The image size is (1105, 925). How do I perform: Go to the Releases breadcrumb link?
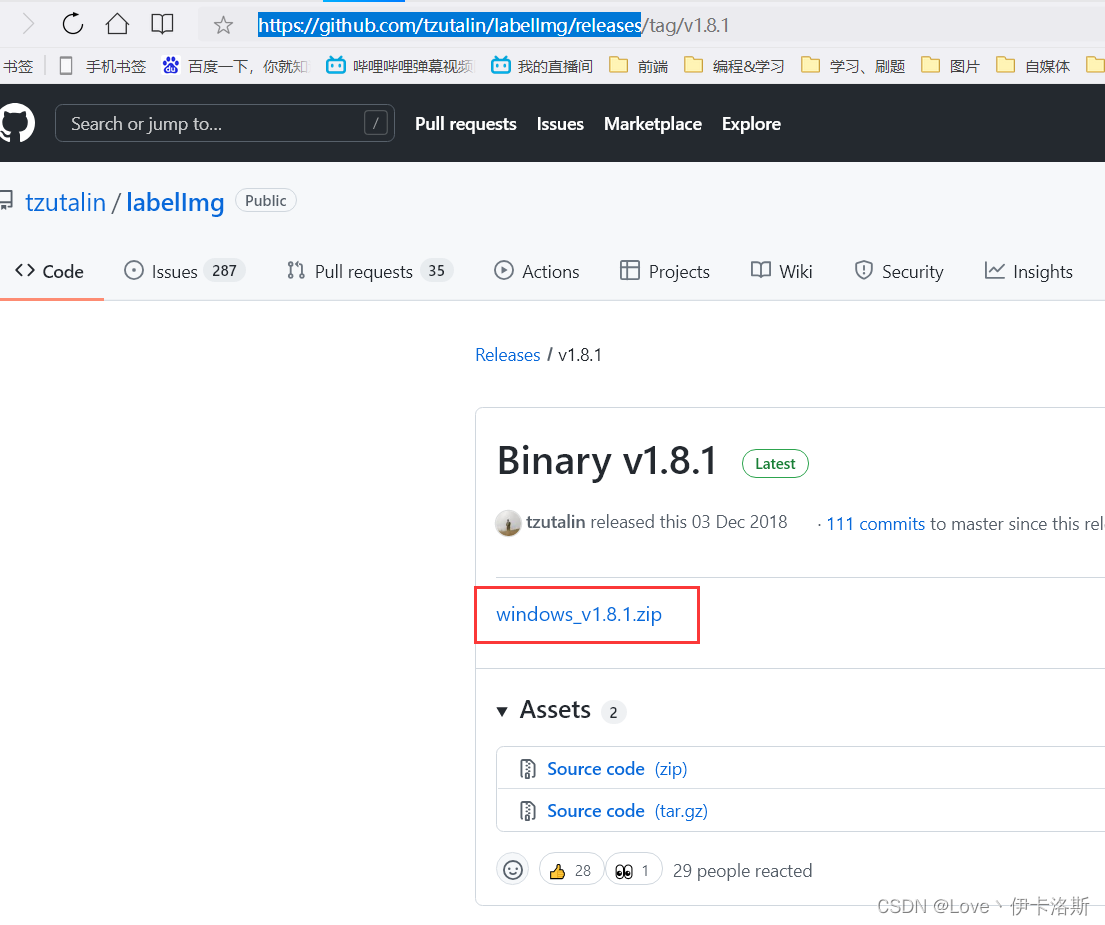pos(507,355)
